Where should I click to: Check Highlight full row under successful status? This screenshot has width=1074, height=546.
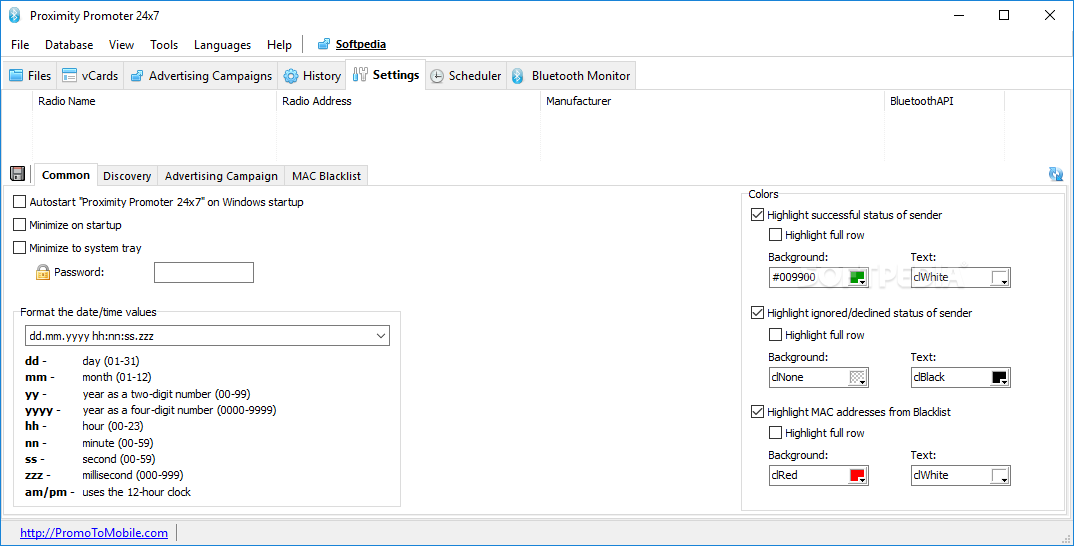point(775,235)
